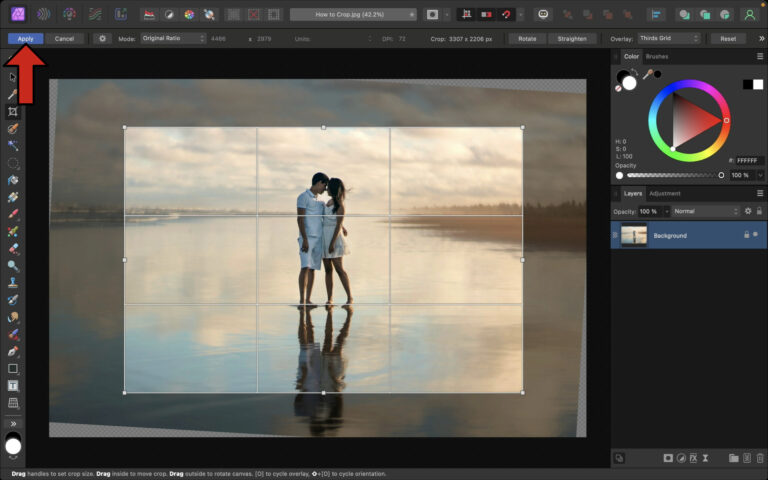Open the blend mode dropdown showing Normal
The image size is (768, 480).
click(705, 211)
